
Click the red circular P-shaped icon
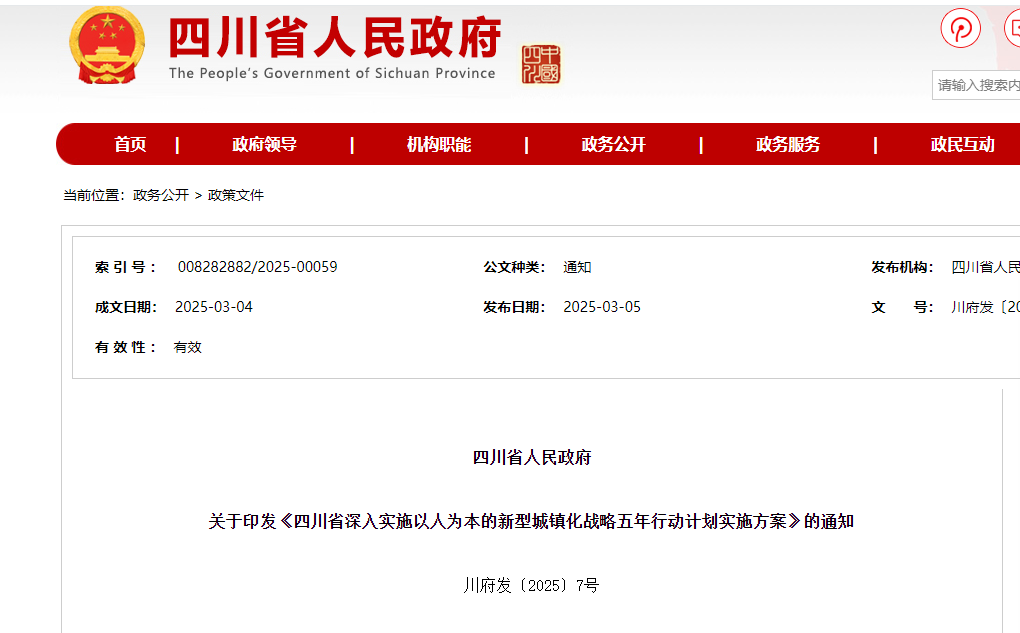click(x=960, y=28)
